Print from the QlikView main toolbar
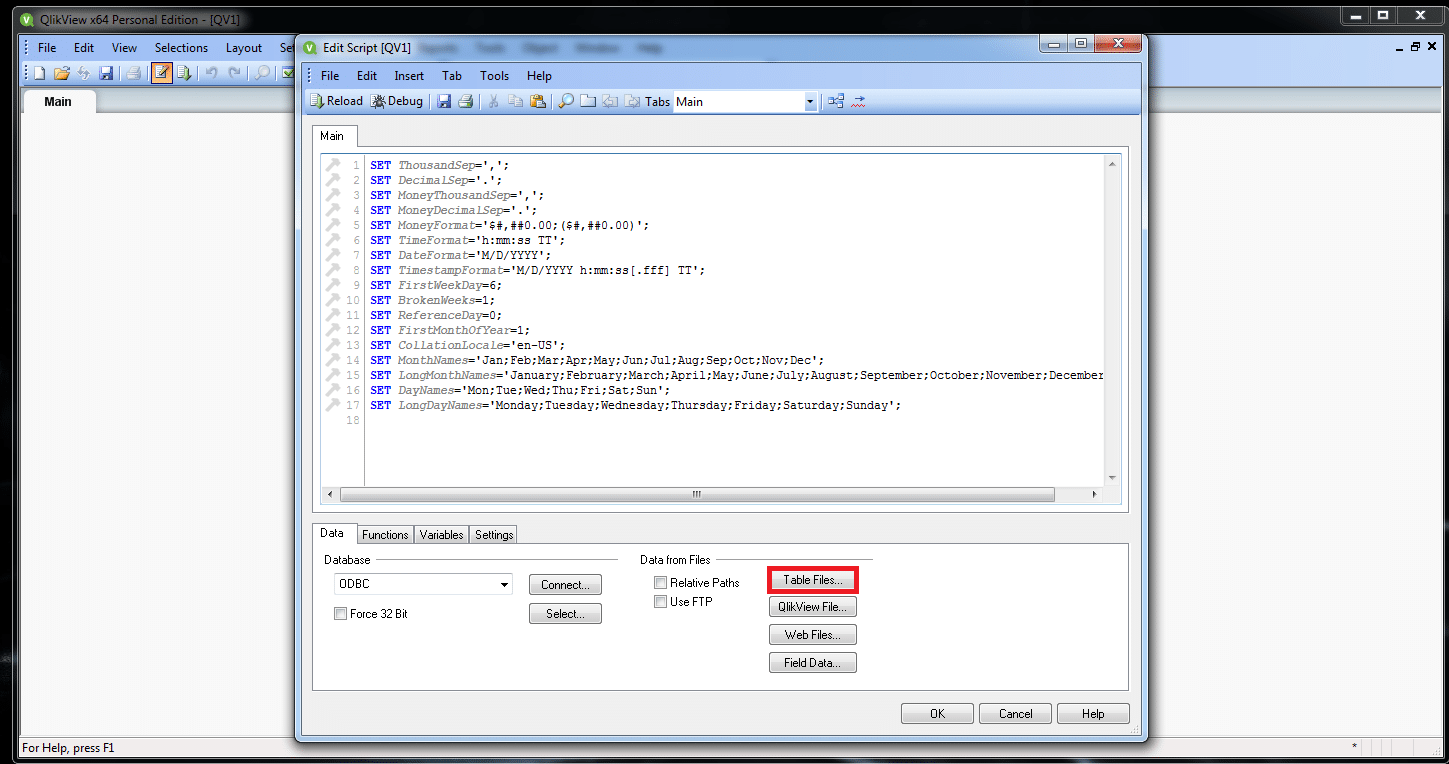 [x=133, y=73]
